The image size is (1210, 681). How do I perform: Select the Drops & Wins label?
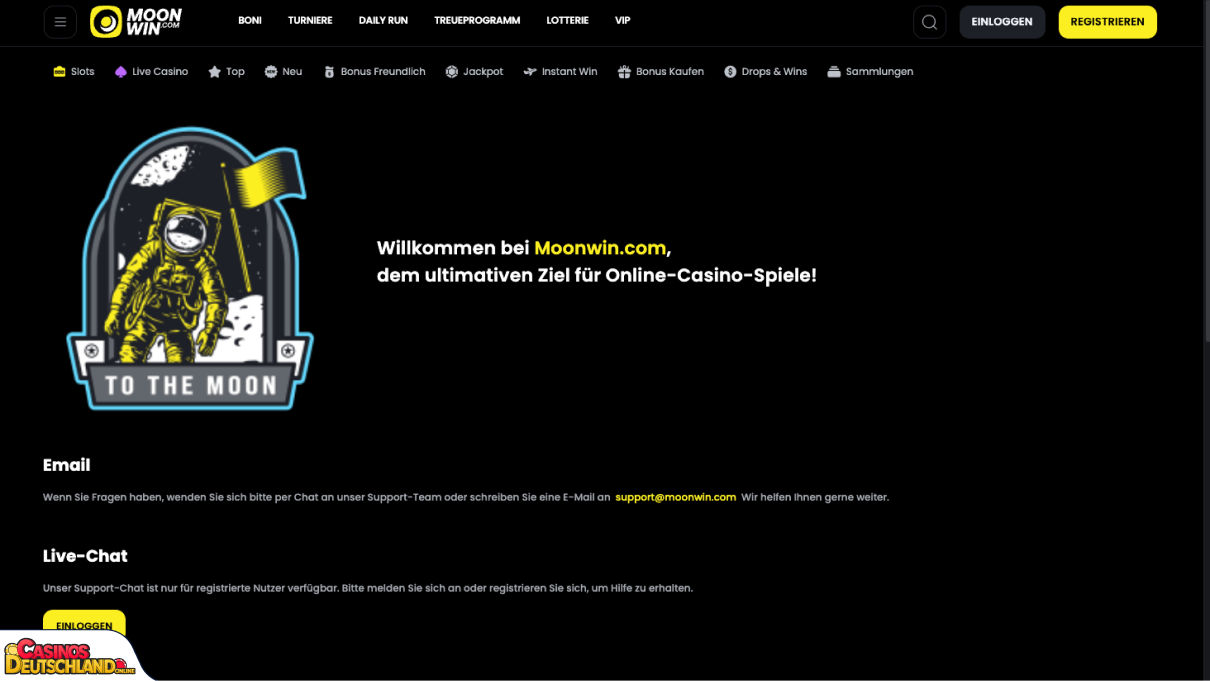click(774, 72)
